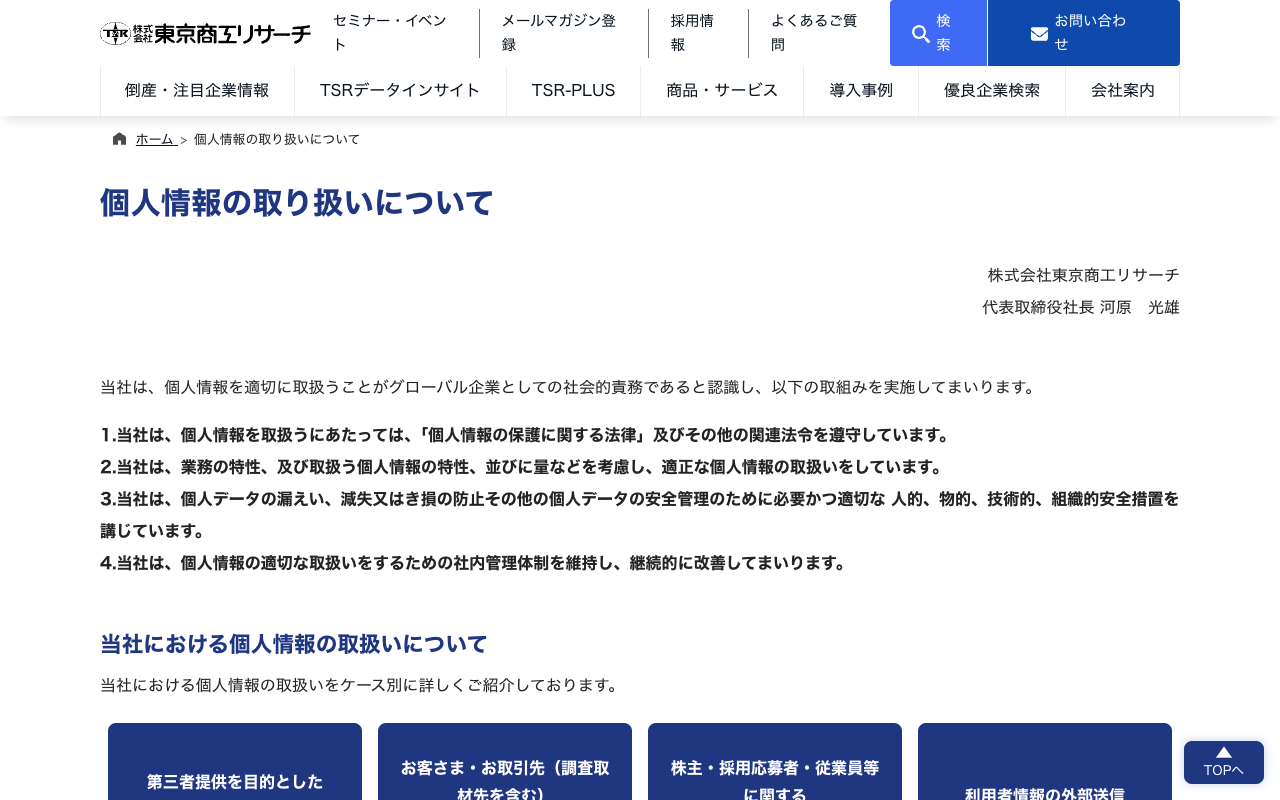Viewport: 1280px width, 800px height.
Task: Click the Tokyo Shoko Research logo
Action: coord(206,33)
